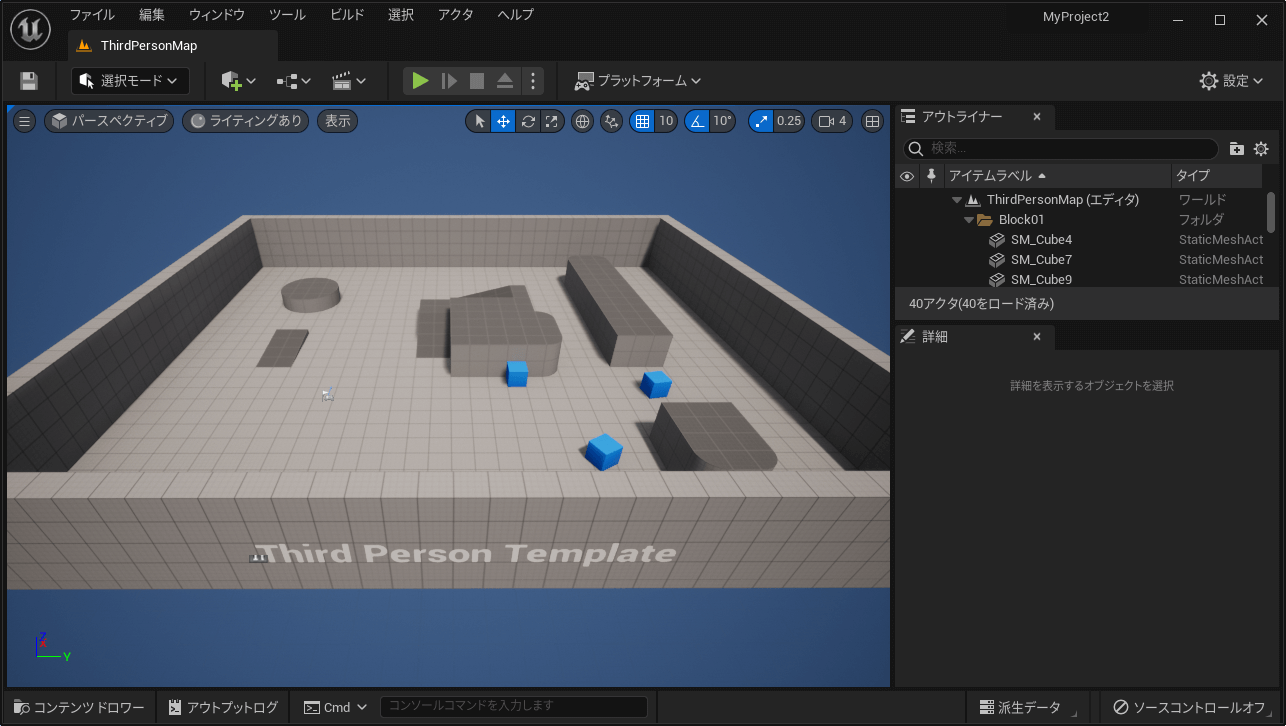This screenshot has height=726, width=1286.
Task: Click the visibility eye column header
Action: pyautogui.click(x=907, y=176)
